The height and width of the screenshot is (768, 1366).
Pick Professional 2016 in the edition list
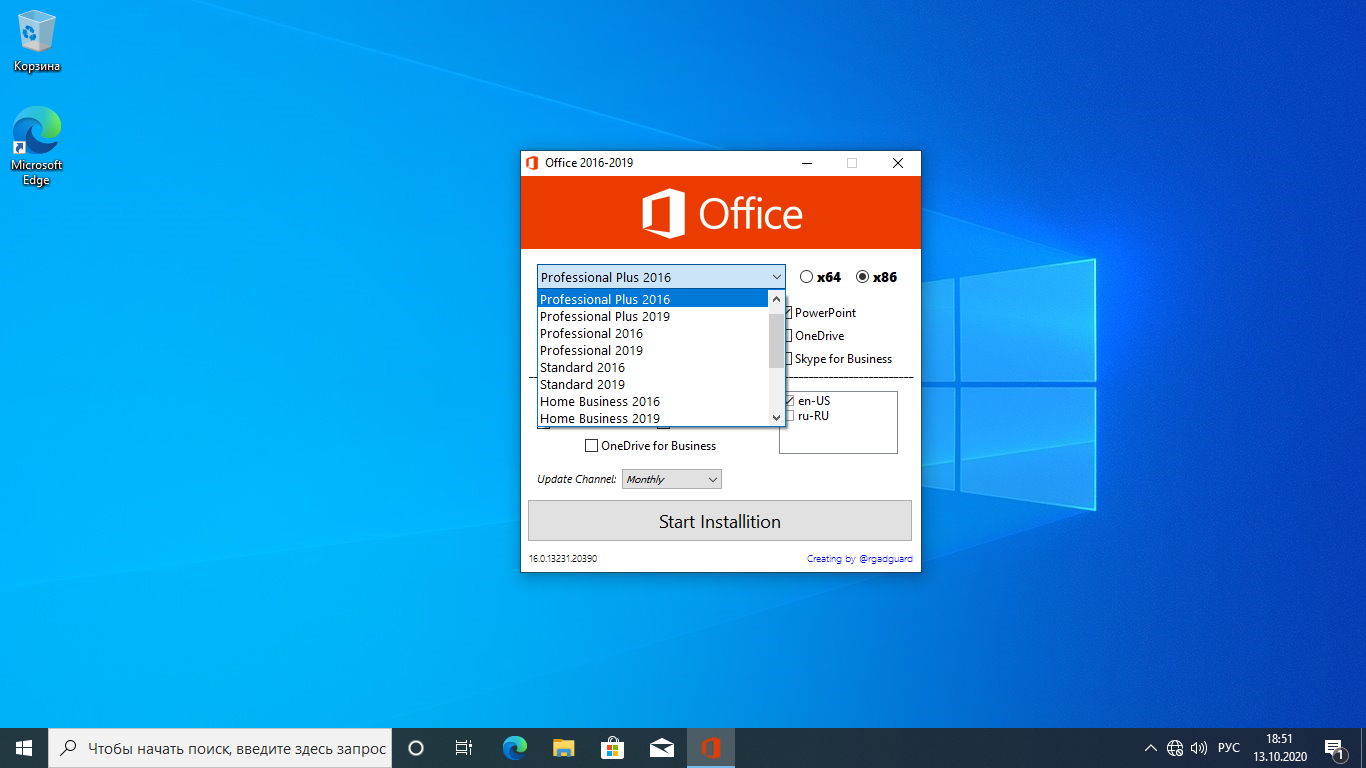pyautogui.click(x=652, y=333)
